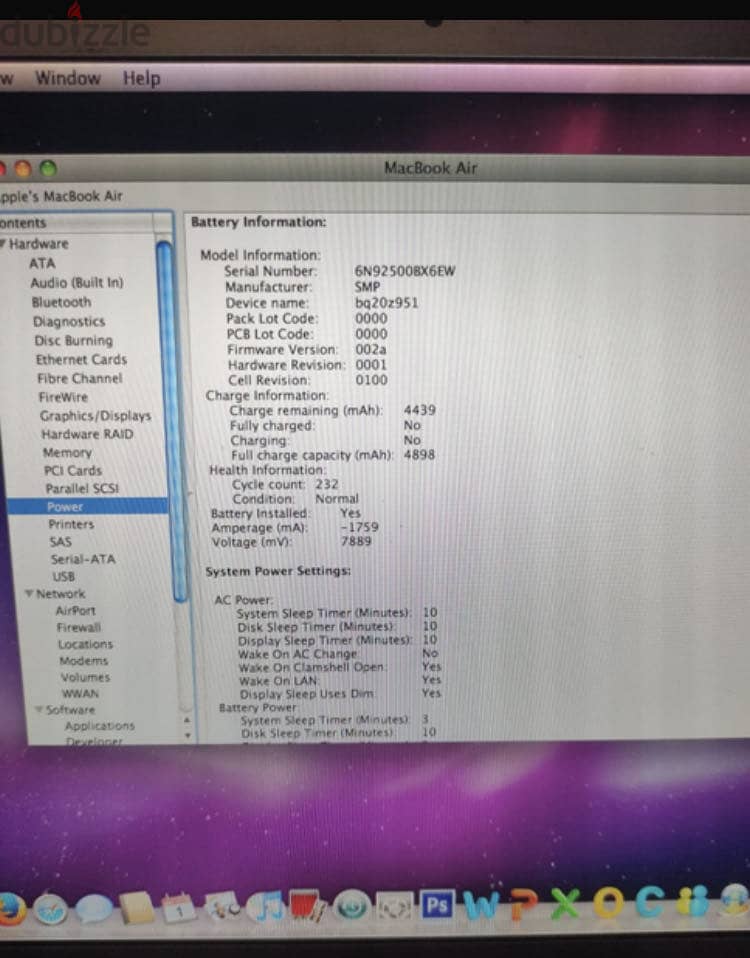
Task: Launch iTunes music note icon
Action: [266, 905]
